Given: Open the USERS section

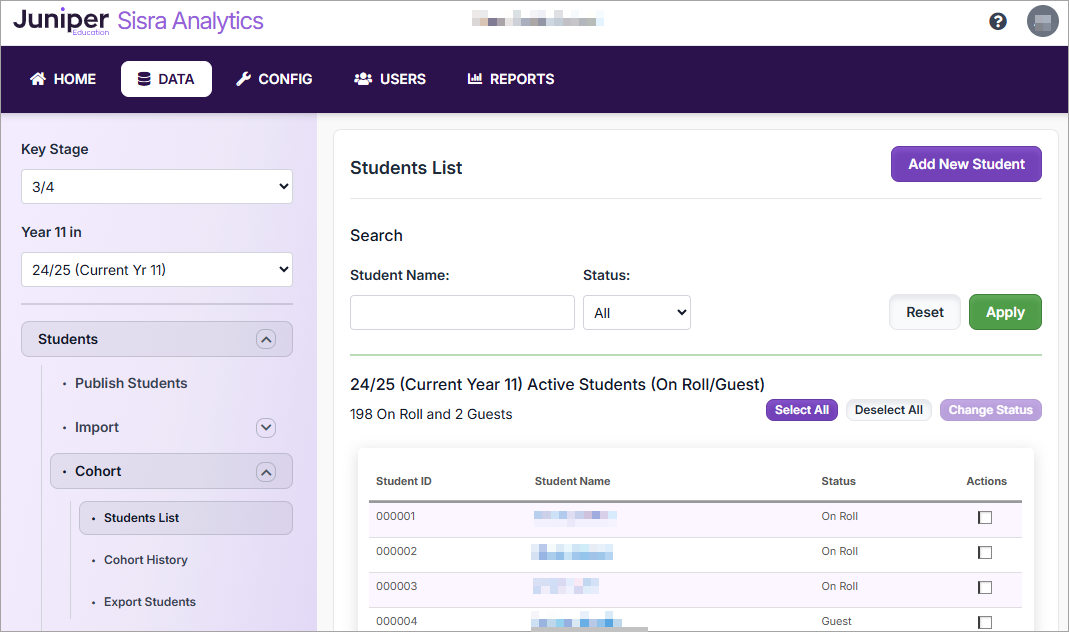Looking at the screenshot, I should (x=390, y=79).
